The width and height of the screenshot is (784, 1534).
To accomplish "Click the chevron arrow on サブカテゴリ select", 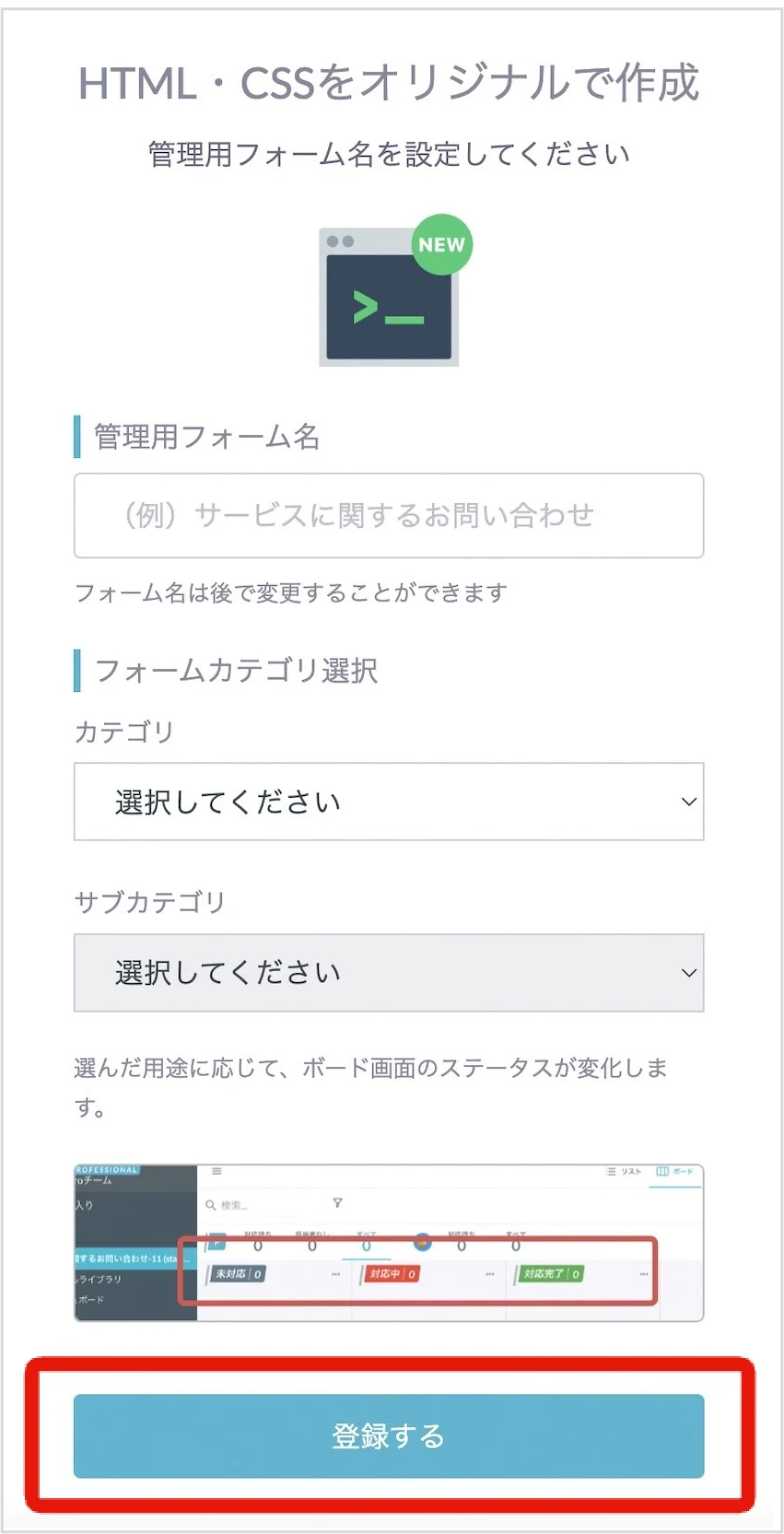I will coord(688,973).
